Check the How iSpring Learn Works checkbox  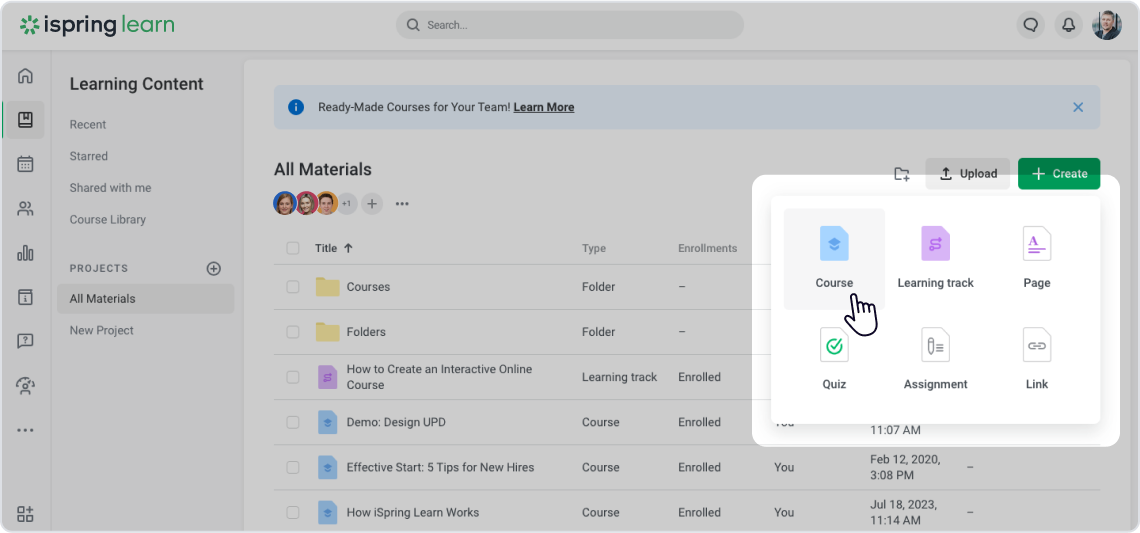[x=293, y=512]
